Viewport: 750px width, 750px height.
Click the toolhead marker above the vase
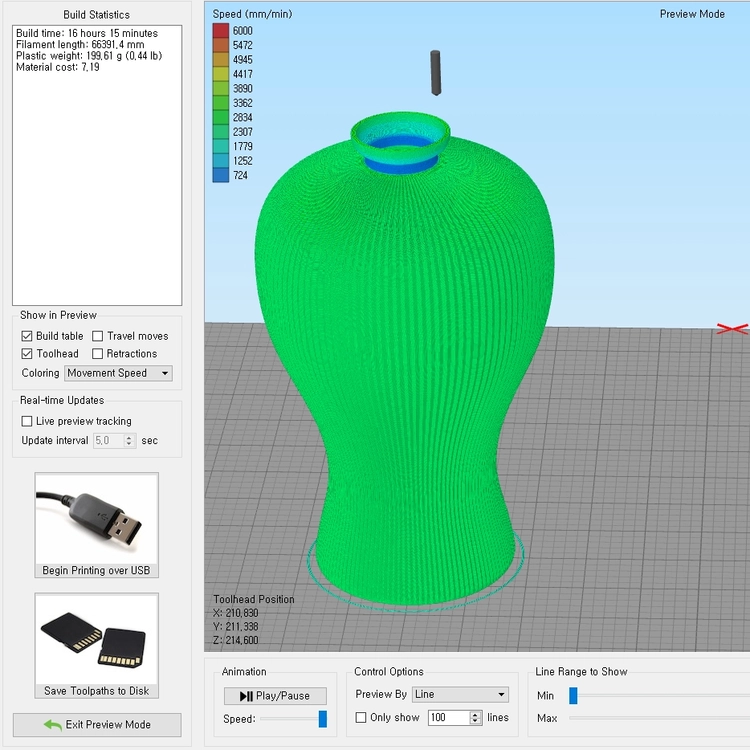435,73
